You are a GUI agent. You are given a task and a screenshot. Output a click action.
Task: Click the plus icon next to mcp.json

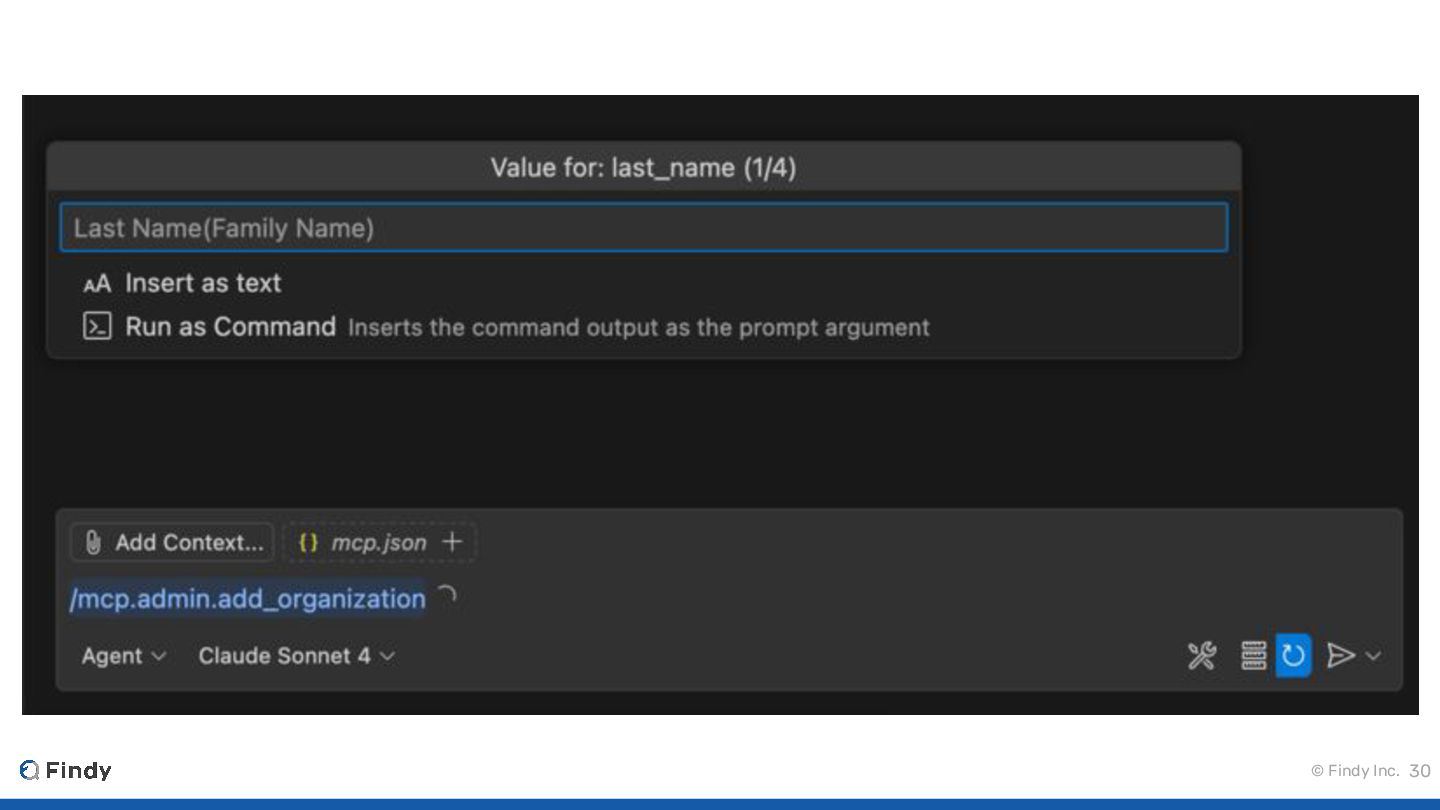tap(452, 542)
